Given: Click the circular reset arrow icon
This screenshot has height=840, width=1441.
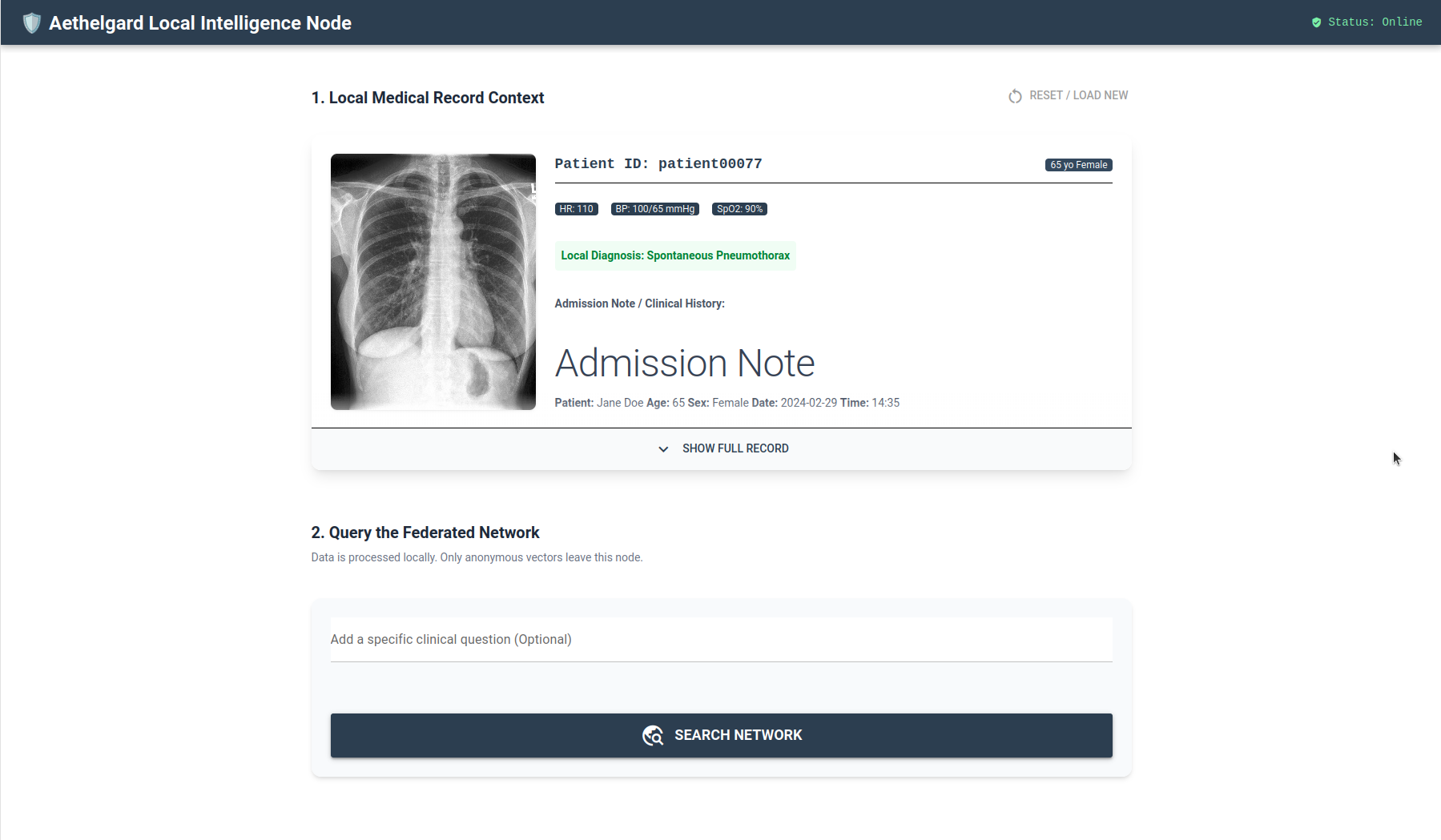Looking at the screenshot, I should point(1015,96).
